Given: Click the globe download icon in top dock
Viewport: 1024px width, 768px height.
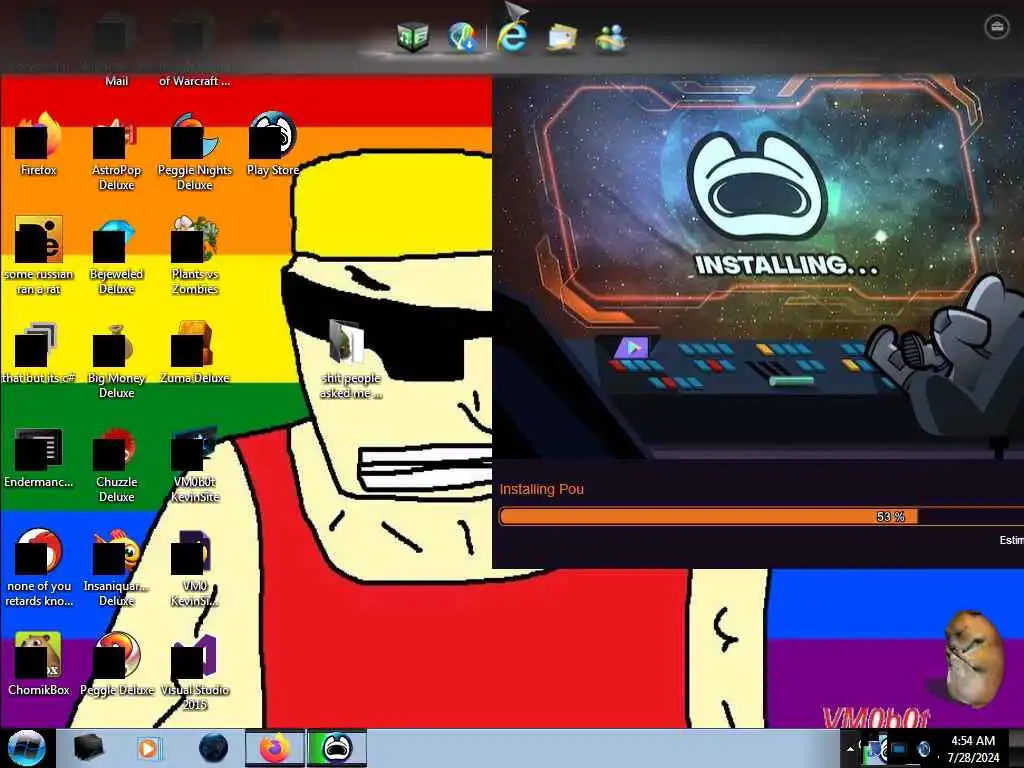Looking at the screenshot, I should point(462,36).
